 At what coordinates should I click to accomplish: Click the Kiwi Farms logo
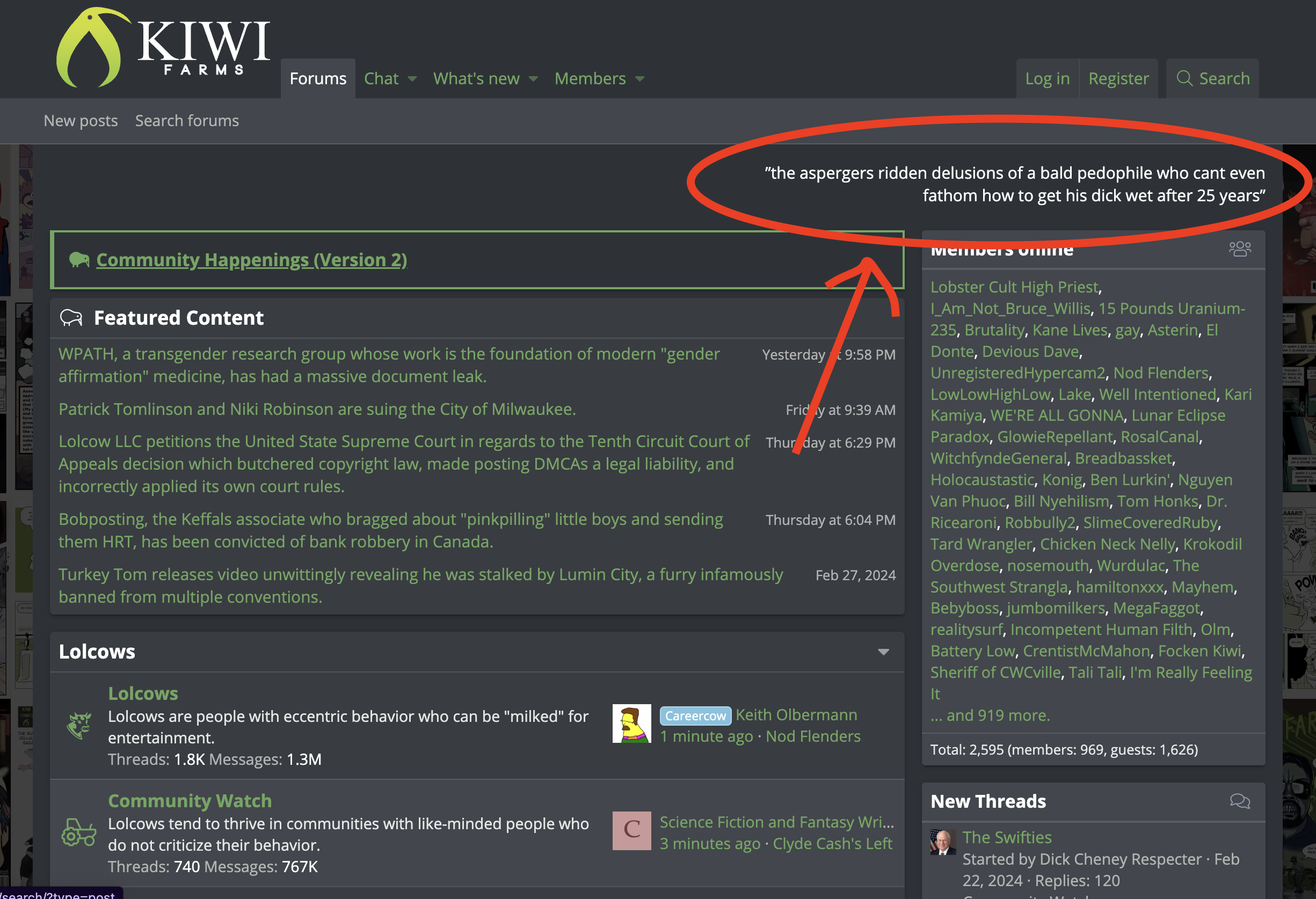click(x=163, y=48)
